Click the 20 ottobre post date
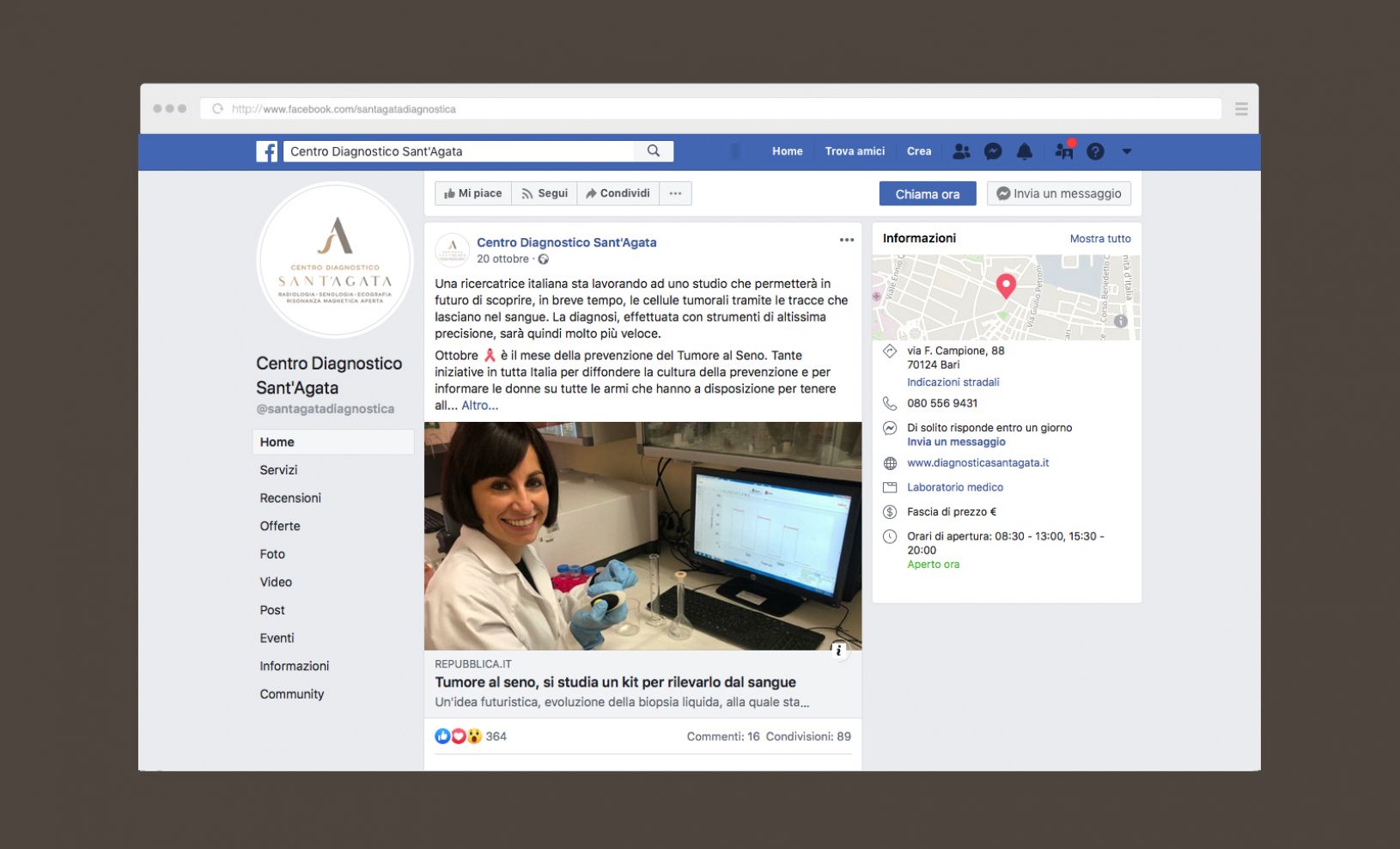Image resolution: width=1400 pixels, height=849 pixels. (x=503, y=259)
